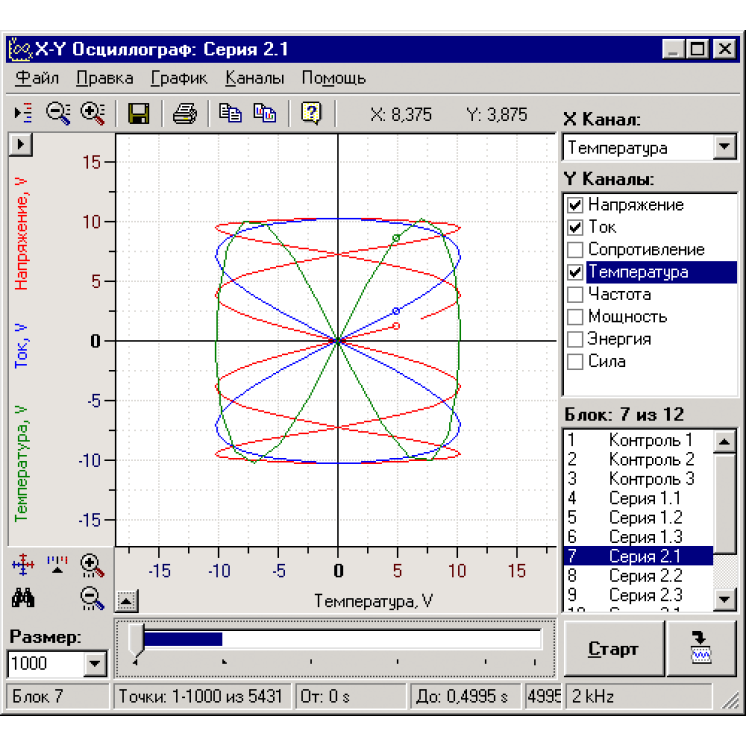Screen dimensions: 746x746
Task: Tick the Частота channel checkbox
Action: coord(575,295)
